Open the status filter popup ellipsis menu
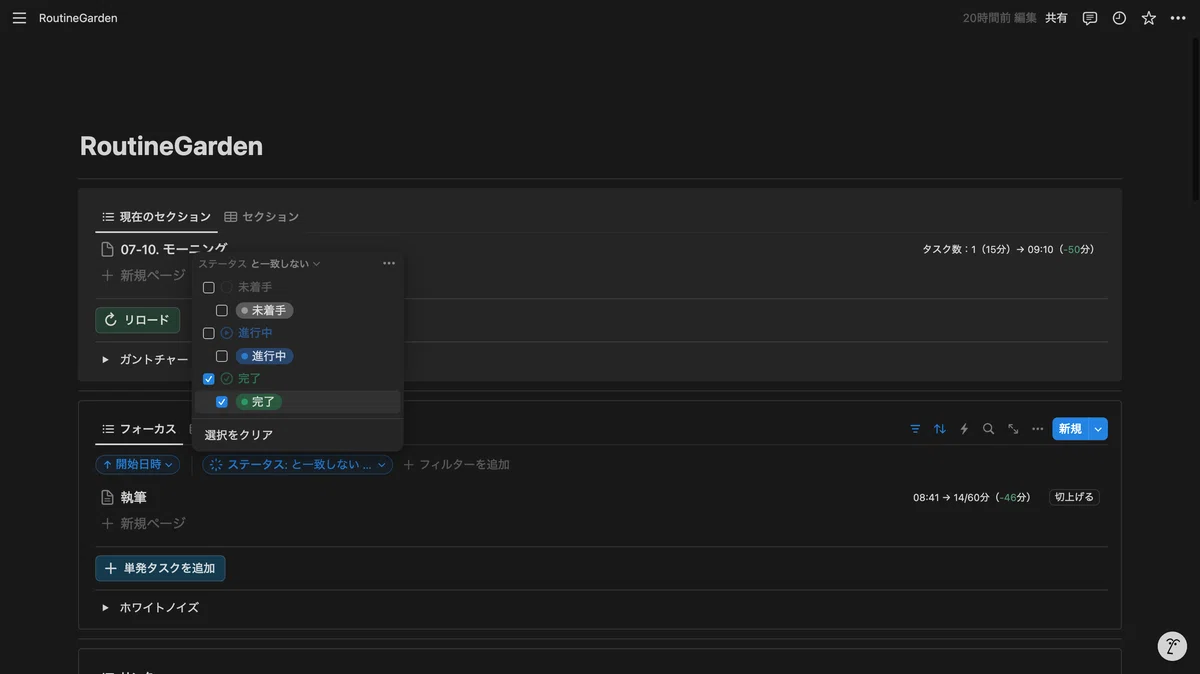Viewport: 1200px width, 674px height. (389, 263)
